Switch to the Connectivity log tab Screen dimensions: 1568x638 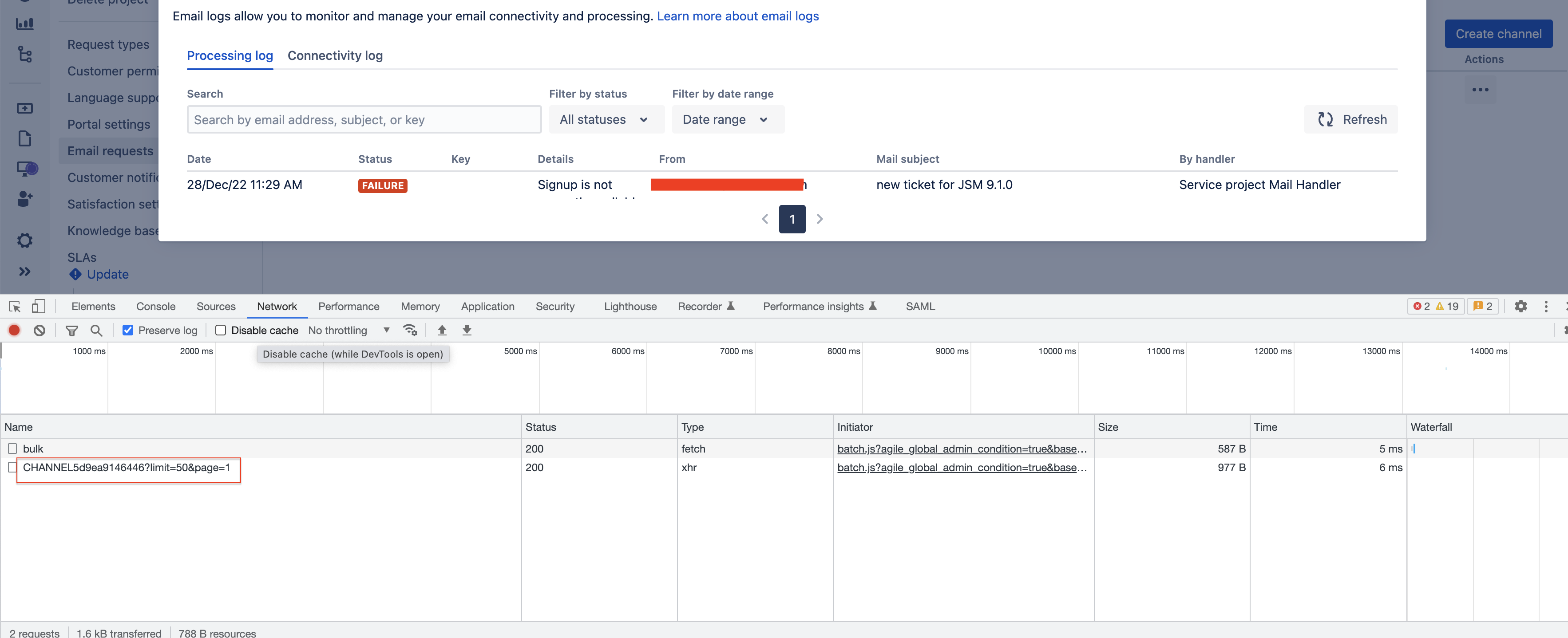pyautogui.click(x=335, y=55)
